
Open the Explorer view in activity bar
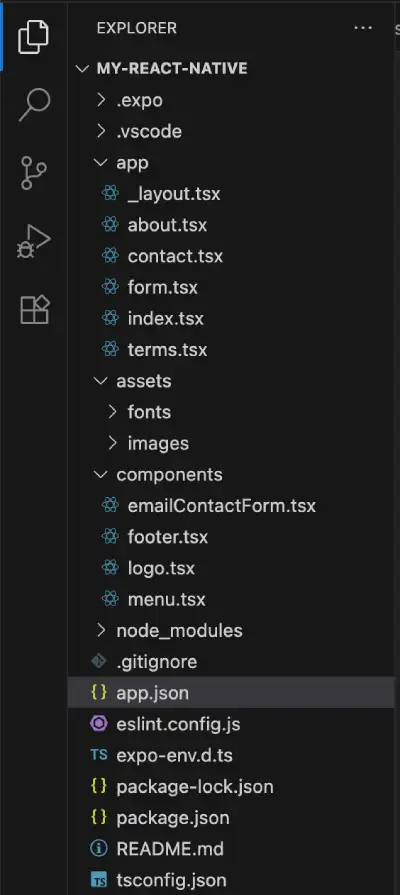point(34,37)
